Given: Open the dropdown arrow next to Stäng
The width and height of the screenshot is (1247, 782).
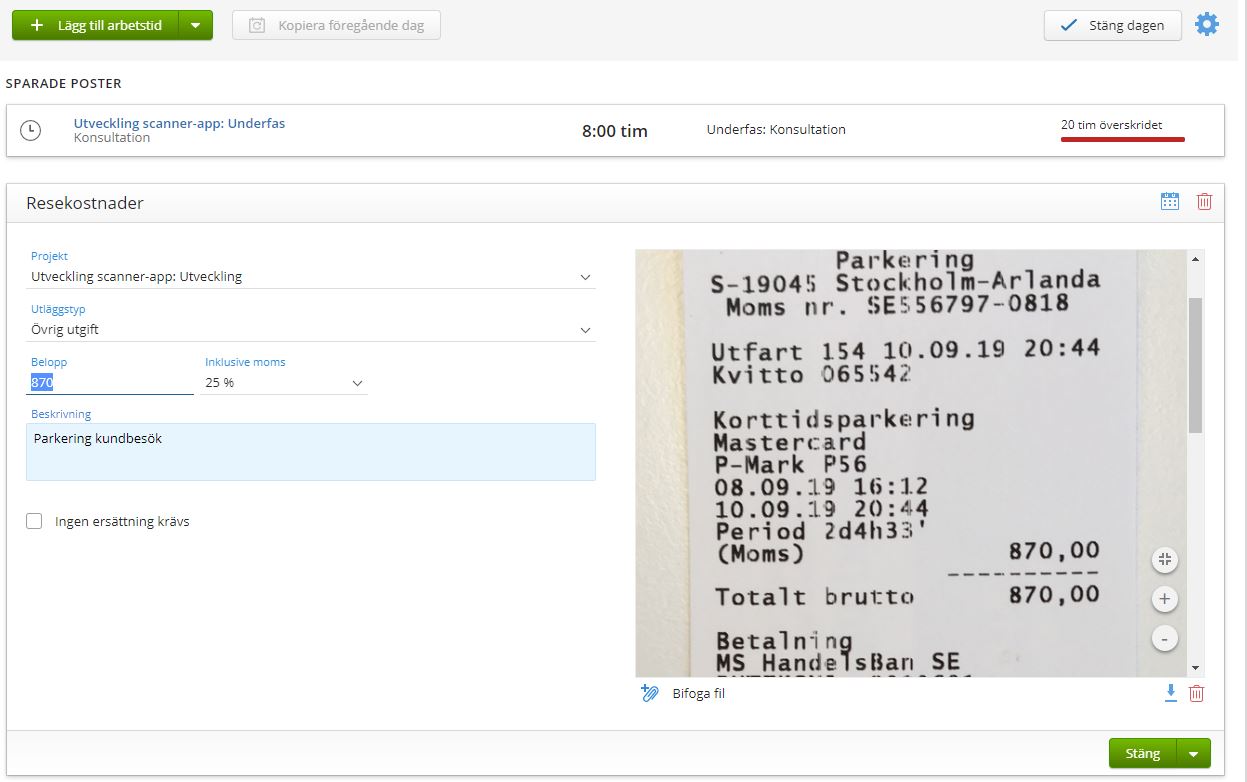Looking at the screenshot, I should [1194, 753].
